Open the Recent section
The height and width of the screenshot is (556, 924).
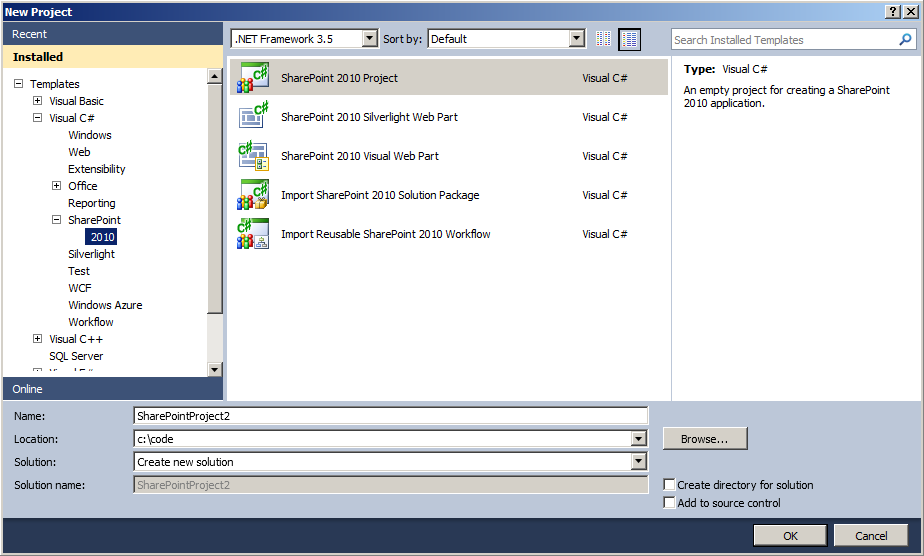tap(113, 34)
